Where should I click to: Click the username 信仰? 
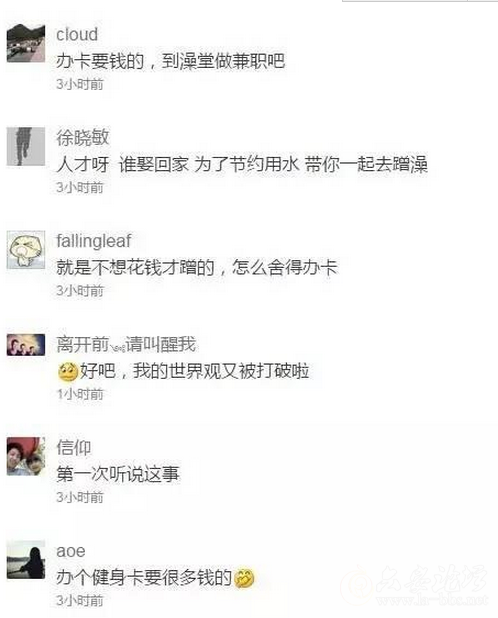[x=74, y=448]
